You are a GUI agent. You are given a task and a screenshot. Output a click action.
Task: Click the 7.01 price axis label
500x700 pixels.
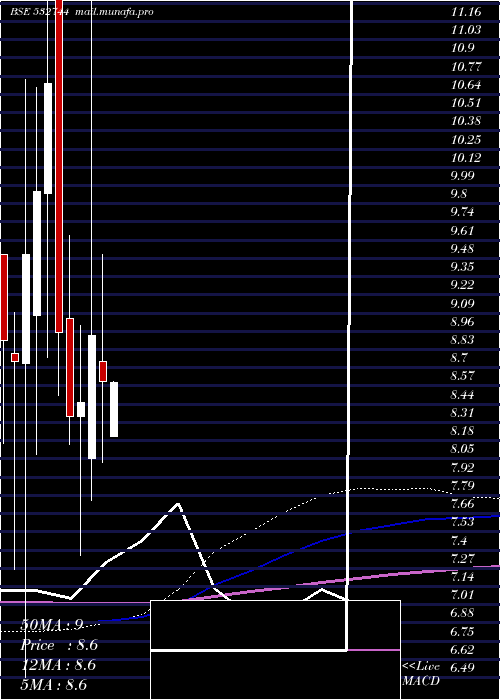coord(463,595)
